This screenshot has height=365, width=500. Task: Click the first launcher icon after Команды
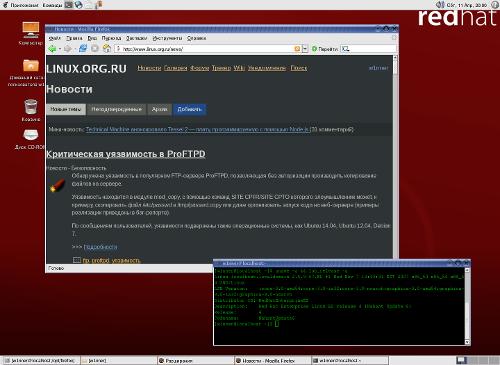[69, 5]
